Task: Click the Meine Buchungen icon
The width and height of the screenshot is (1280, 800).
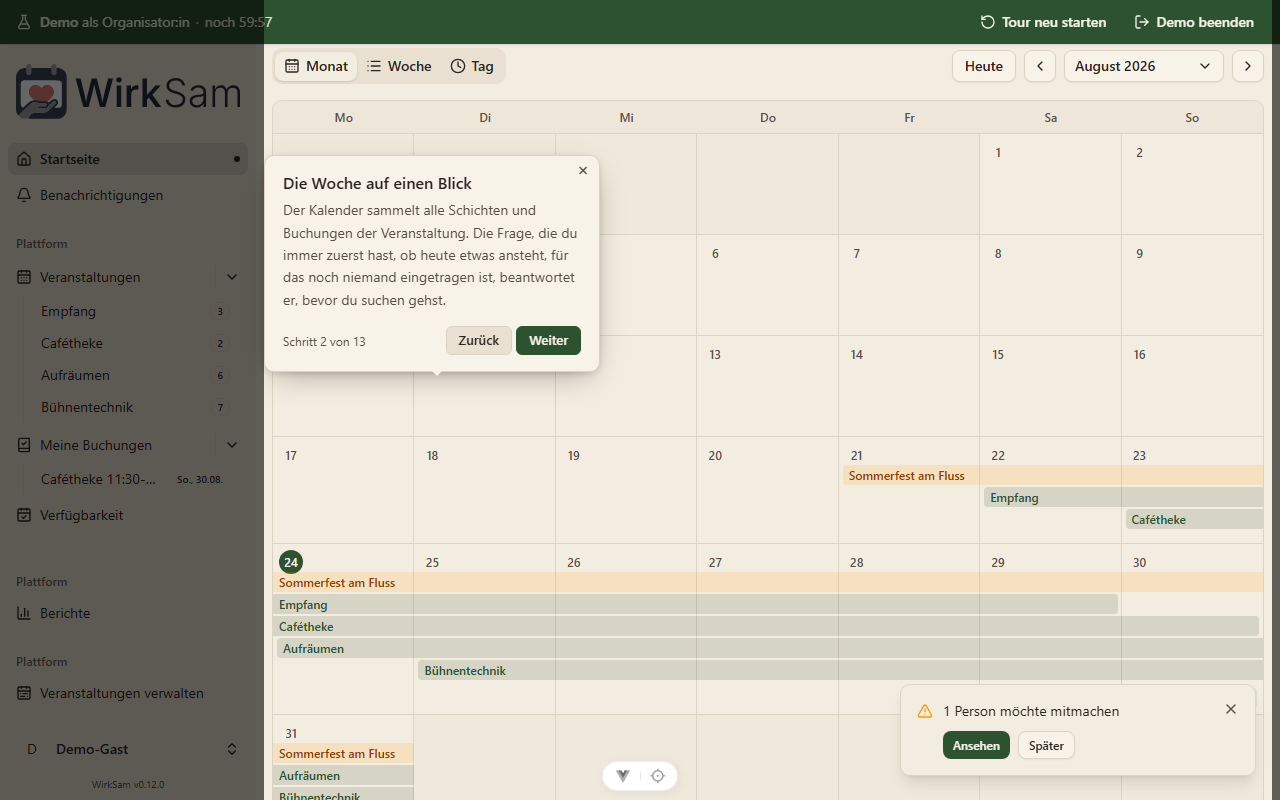Action: click(x=24, y=445)
